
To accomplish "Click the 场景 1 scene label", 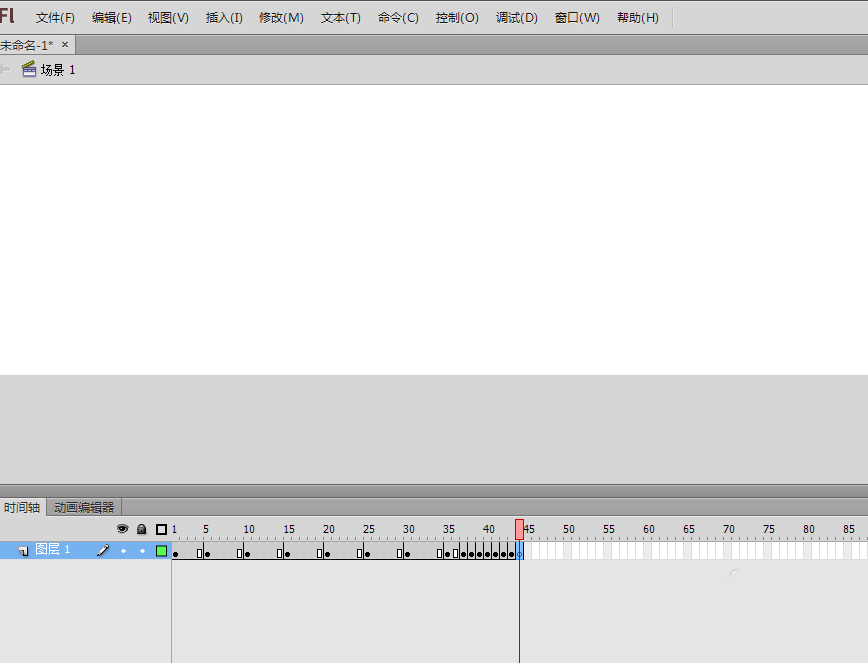I will 58,70.
